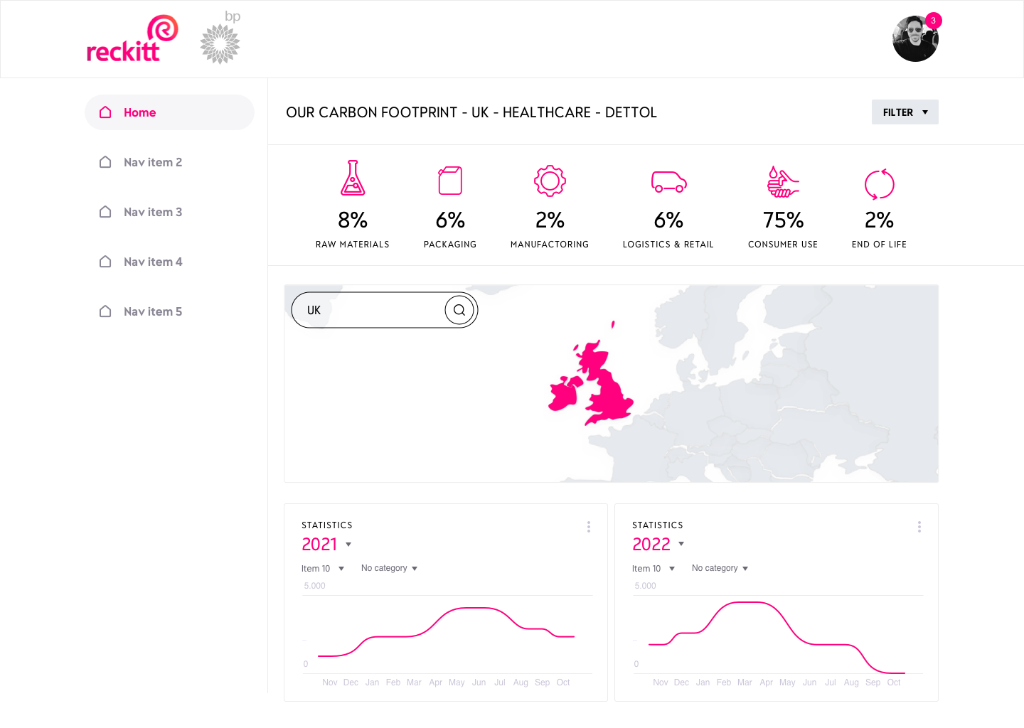Open Item 10 dropdown in 2022 statistics
The height and width of the screenshot is (728, 1024).
coord(653,568)
